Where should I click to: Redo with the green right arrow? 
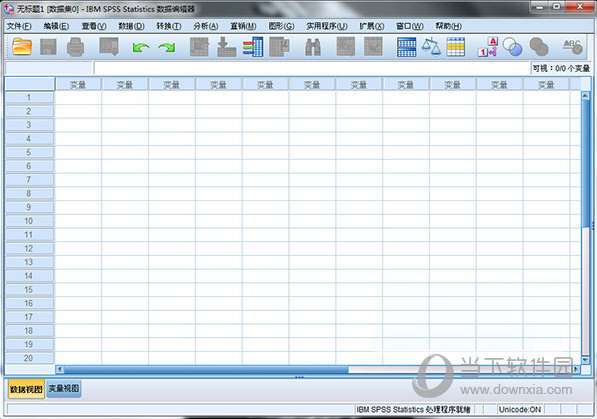pos(167,48)
